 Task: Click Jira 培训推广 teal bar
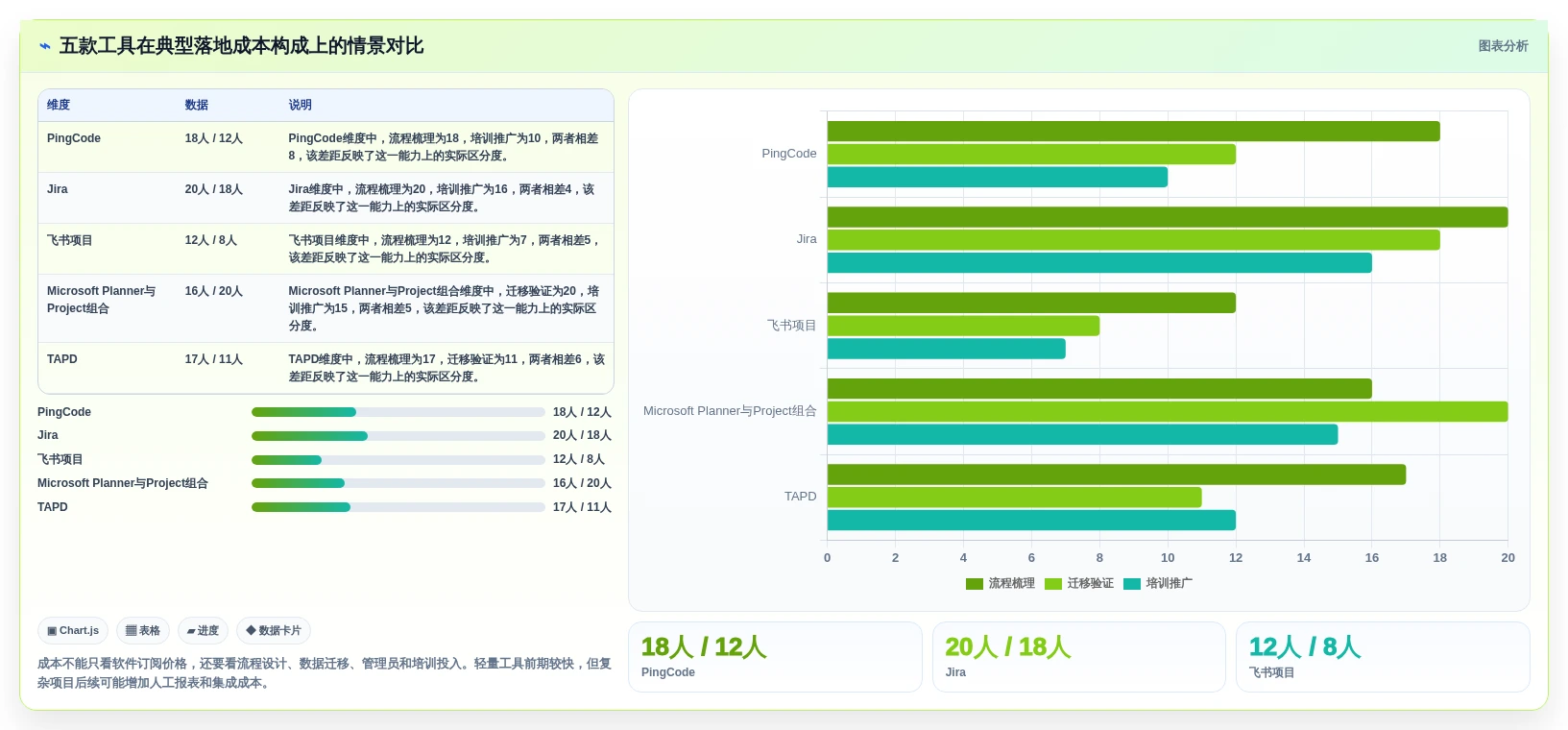pyautogui.click(x=1099, y=262)
